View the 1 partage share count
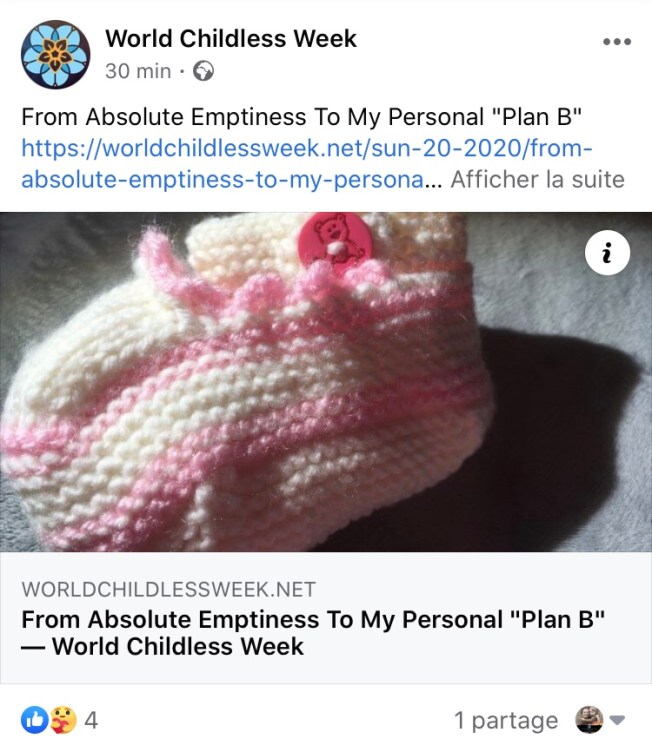 [506, 720]
